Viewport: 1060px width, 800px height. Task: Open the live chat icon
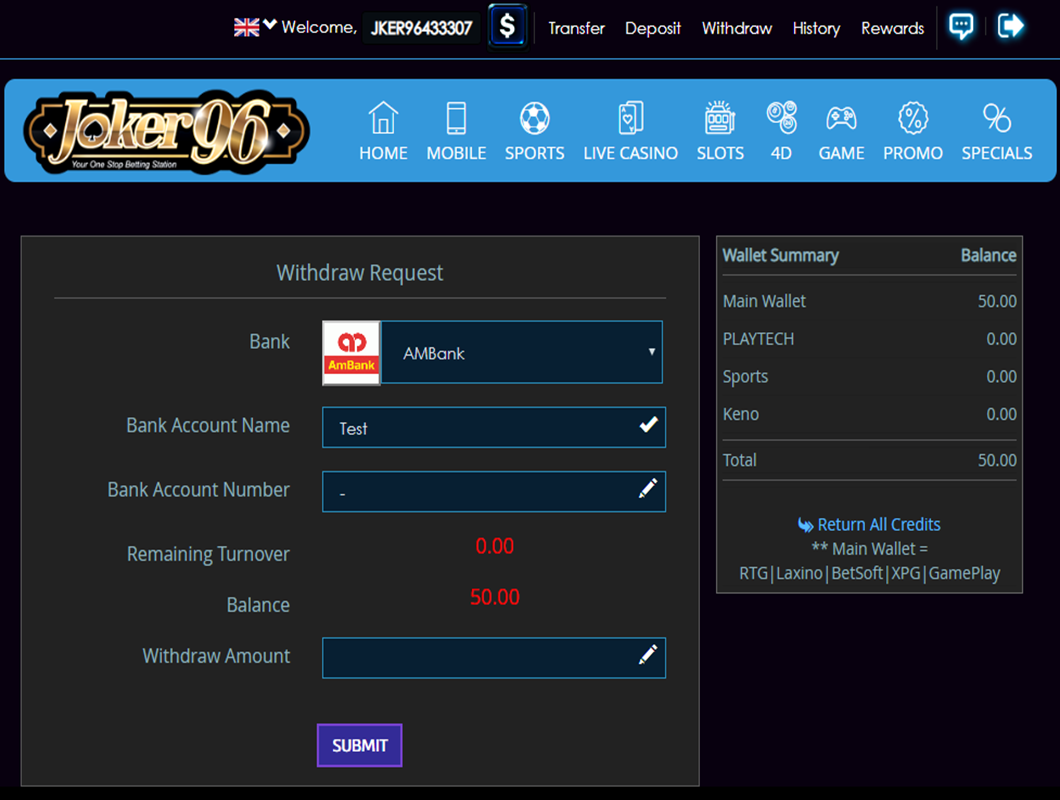pos(961,27)
